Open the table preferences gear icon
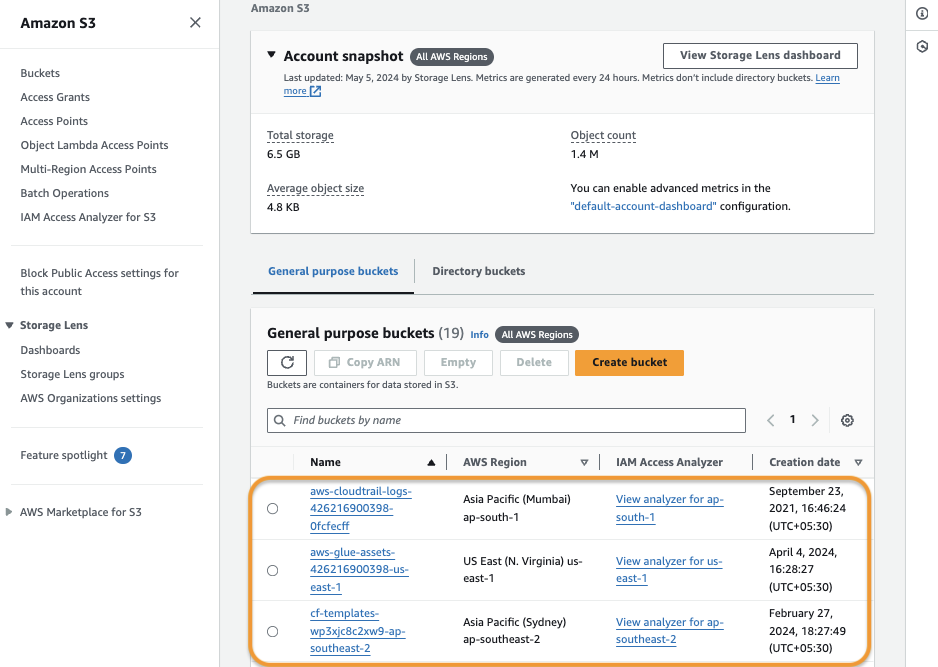This screenshot has width=938, height=667. coord(847,421)
